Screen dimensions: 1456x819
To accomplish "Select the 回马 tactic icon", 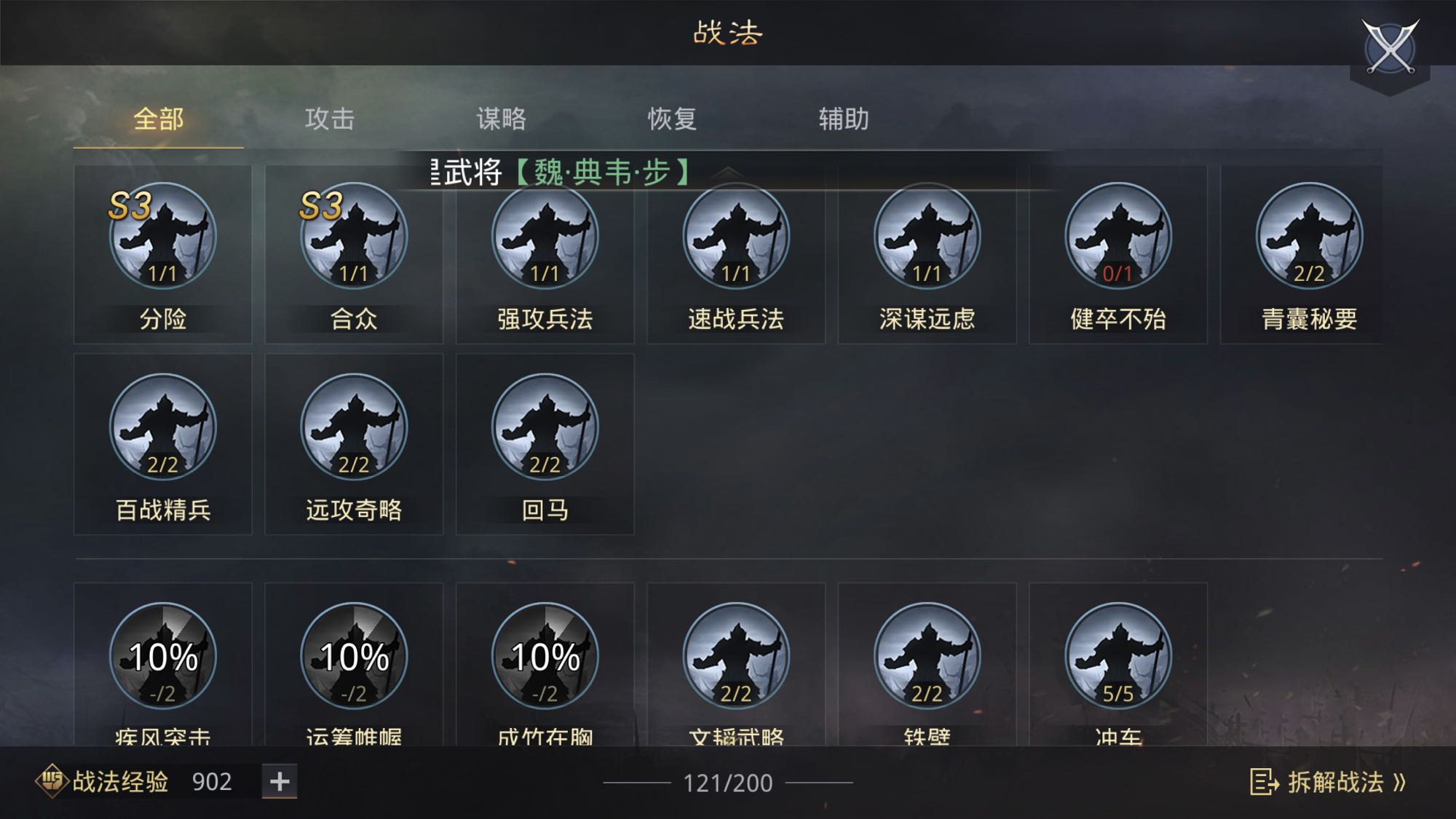I will coord(545,427).
